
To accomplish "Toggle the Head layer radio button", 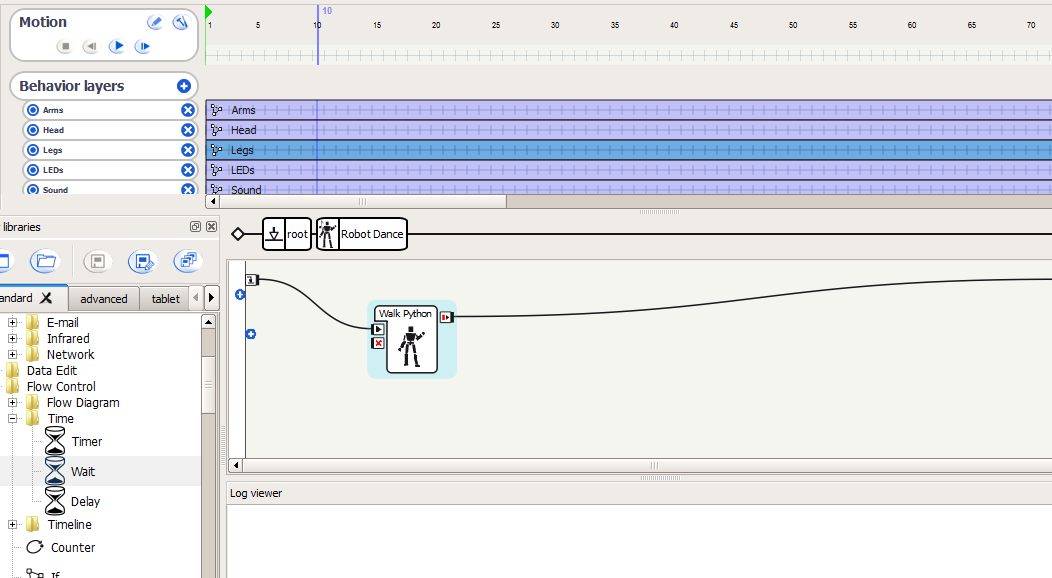I will [x=32, y=130].
